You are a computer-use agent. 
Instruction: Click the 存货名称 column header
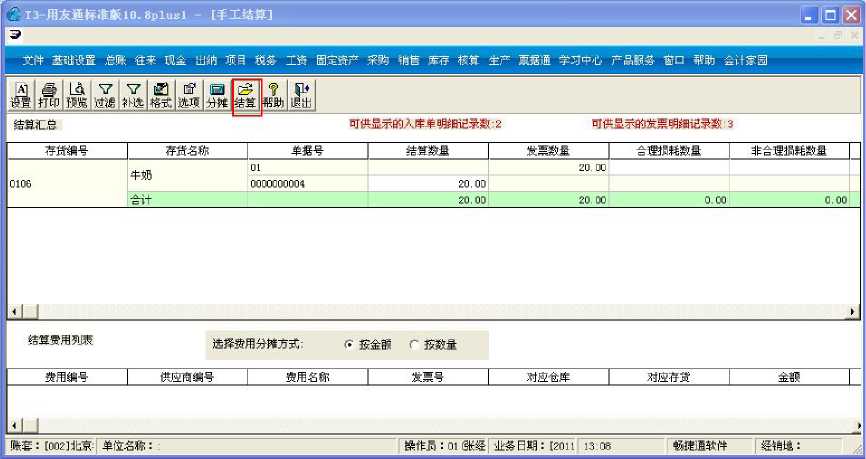[x=187, y=151]
